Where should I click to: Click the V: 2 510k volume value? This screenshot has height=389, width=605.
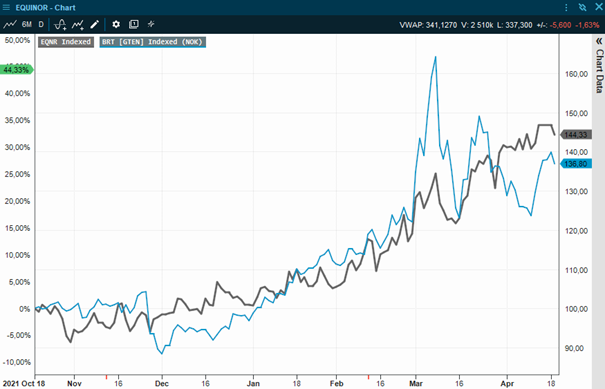[x=477, y=25]
